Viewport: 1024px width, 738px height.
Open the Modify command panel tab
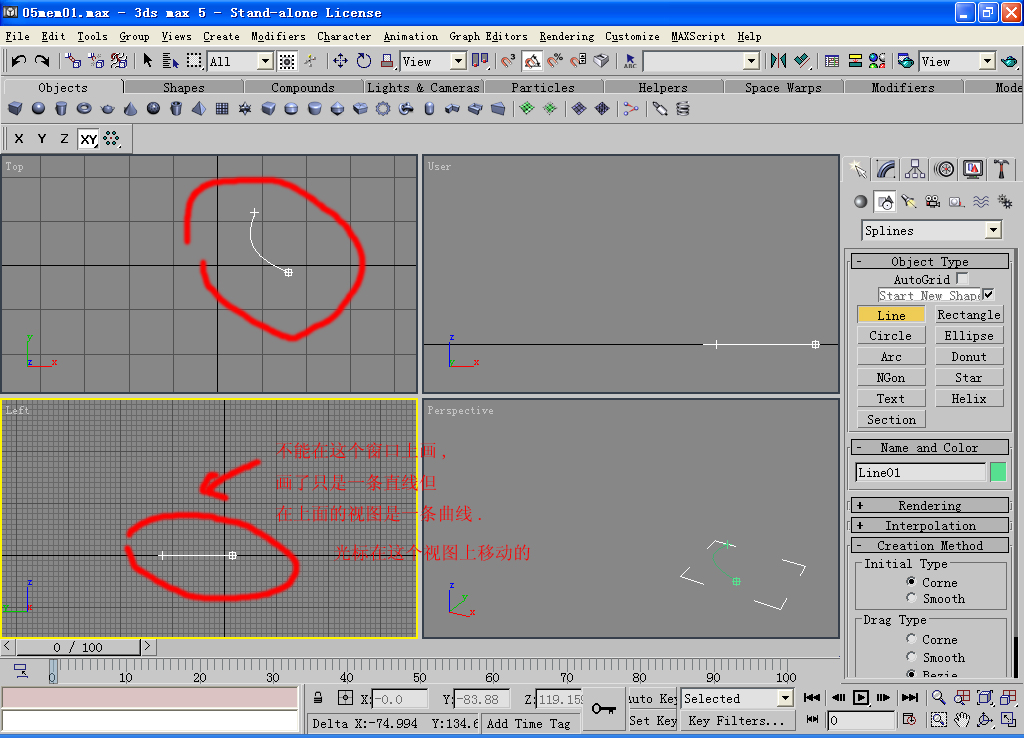[x=886, y=169]
